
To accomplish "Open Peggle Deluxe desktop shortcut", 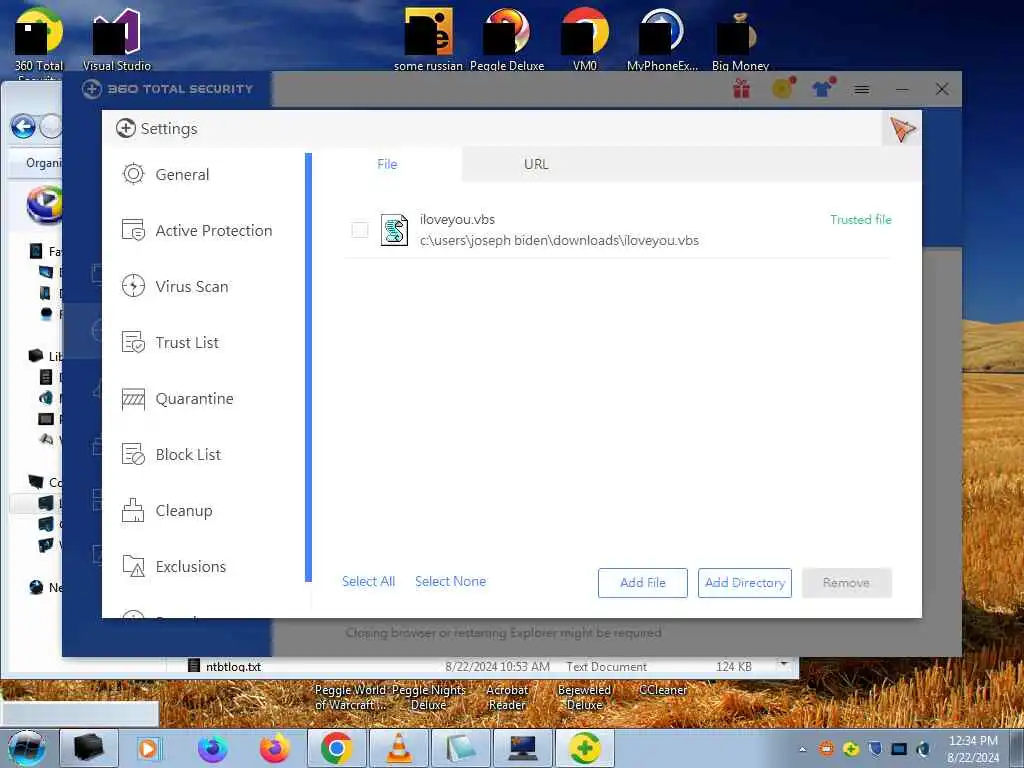I will point(507,39).
